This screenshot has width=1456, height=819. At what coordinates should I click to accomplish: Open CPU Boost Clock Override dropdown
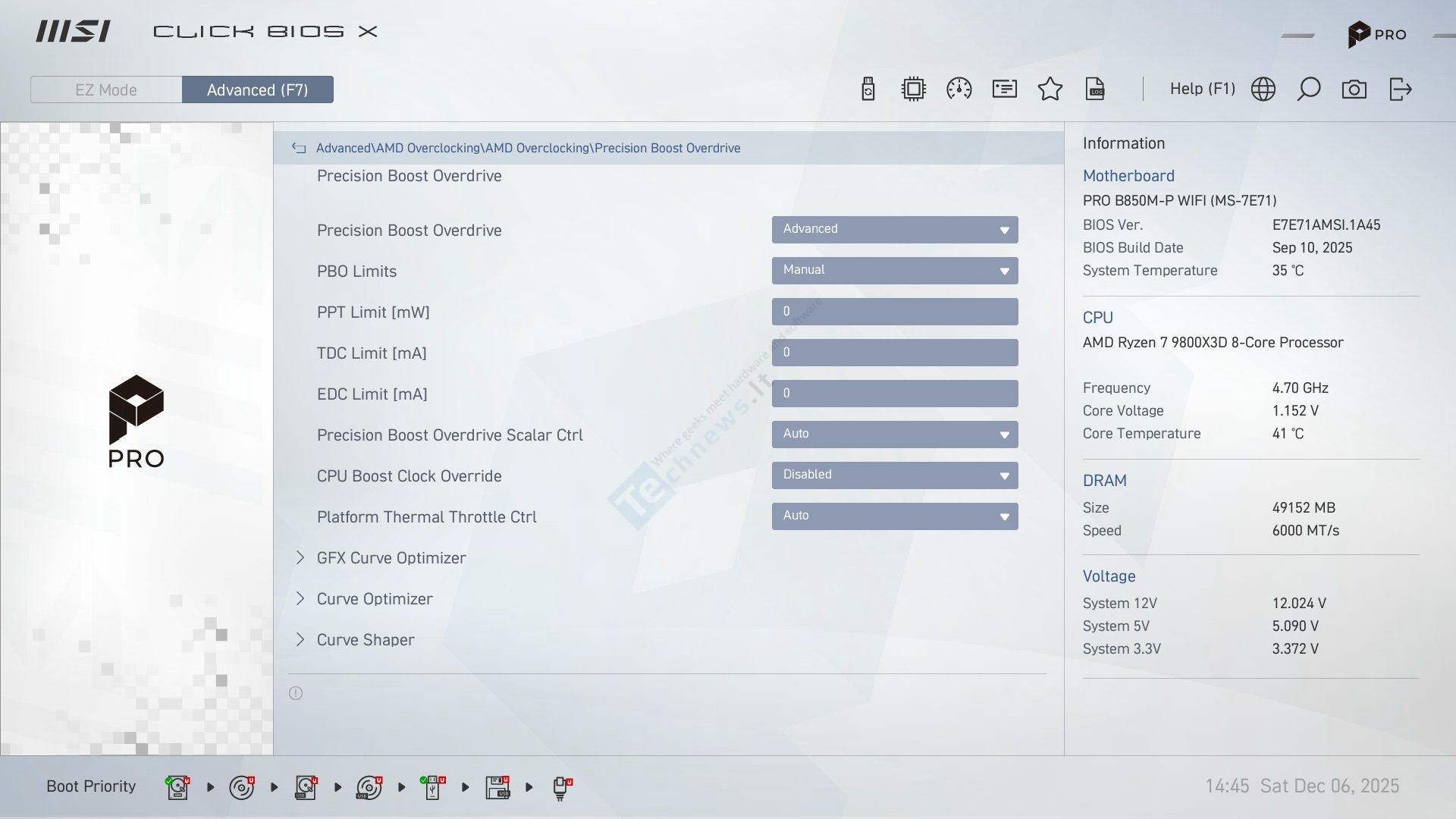[x=895, y=475]
